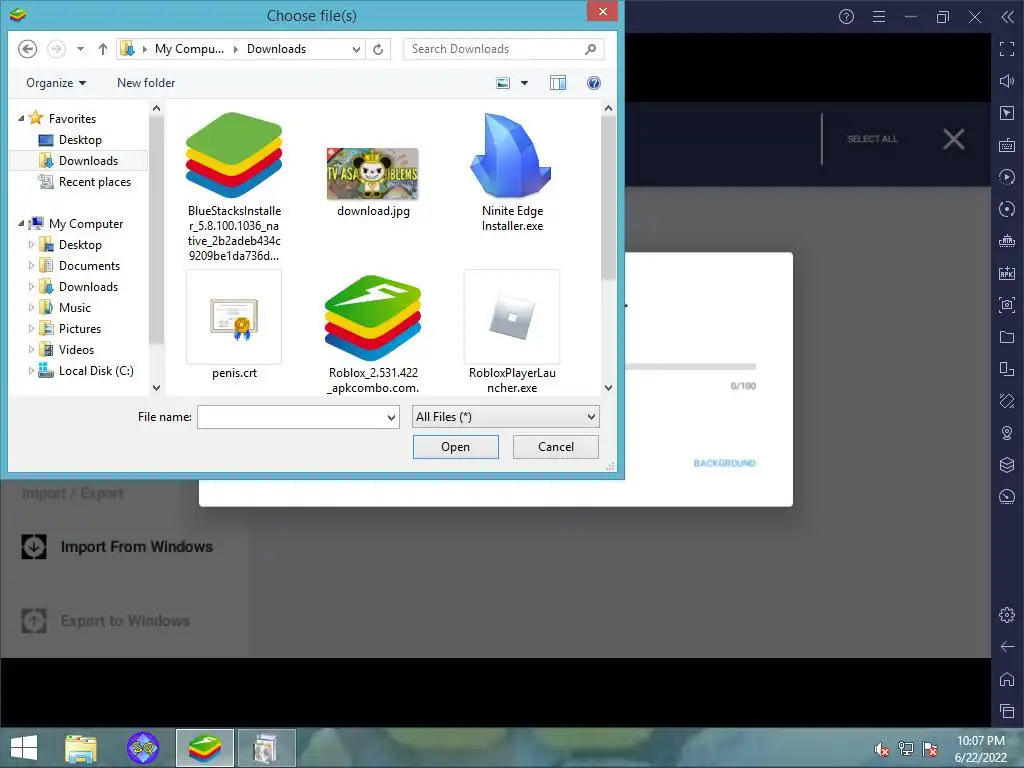Select the download.jpg file thumbnail
This screenshot has height=768, width=1024.
point(373,174)
